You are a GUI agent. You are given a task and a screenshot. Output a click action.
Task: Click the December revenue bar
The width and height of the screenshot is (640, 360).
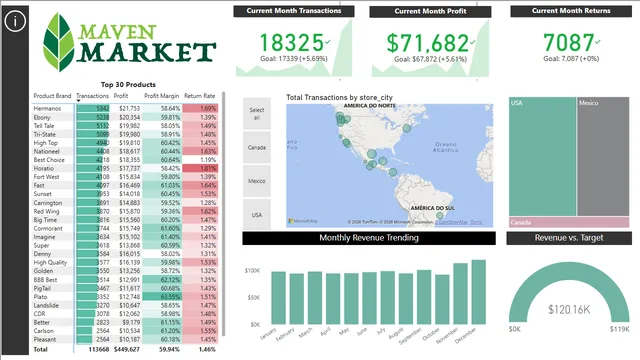point(479,292)
